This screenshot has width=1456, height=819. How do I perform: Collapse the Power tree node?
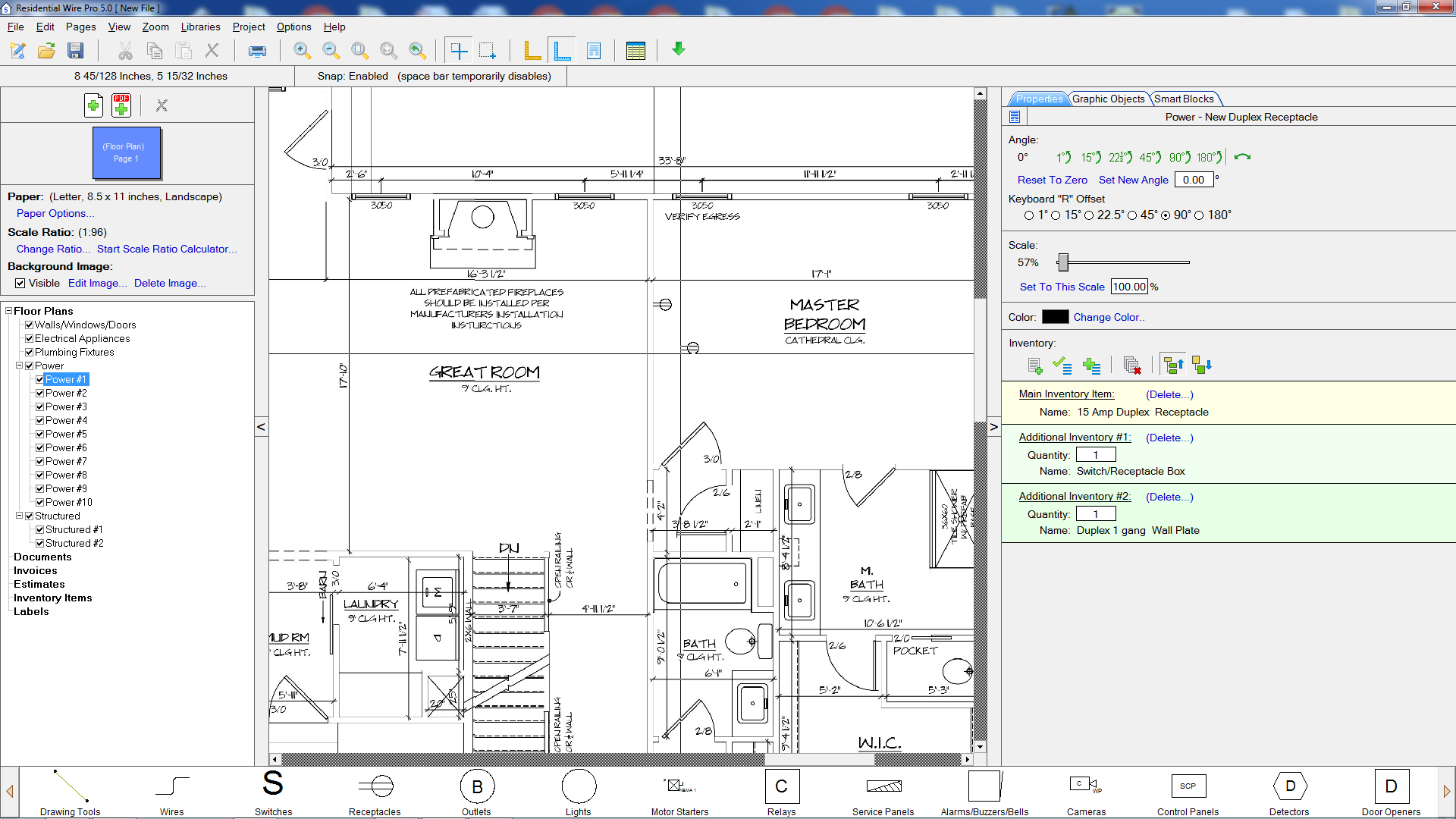pos(20,366)
